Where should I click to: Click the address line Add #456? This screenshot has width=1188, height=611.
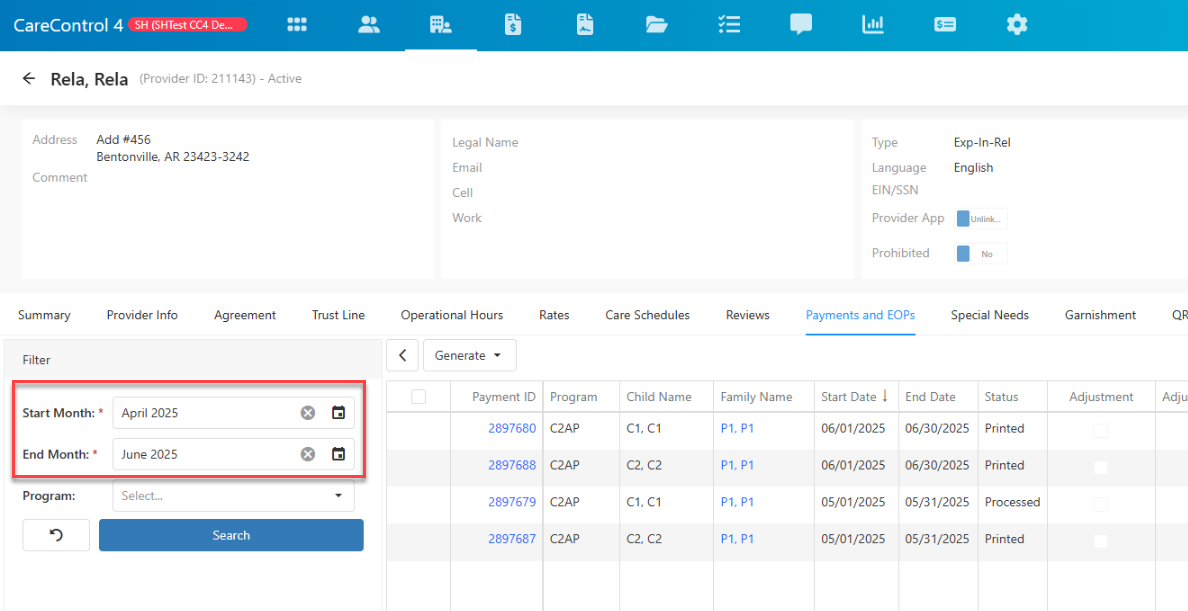123,139
